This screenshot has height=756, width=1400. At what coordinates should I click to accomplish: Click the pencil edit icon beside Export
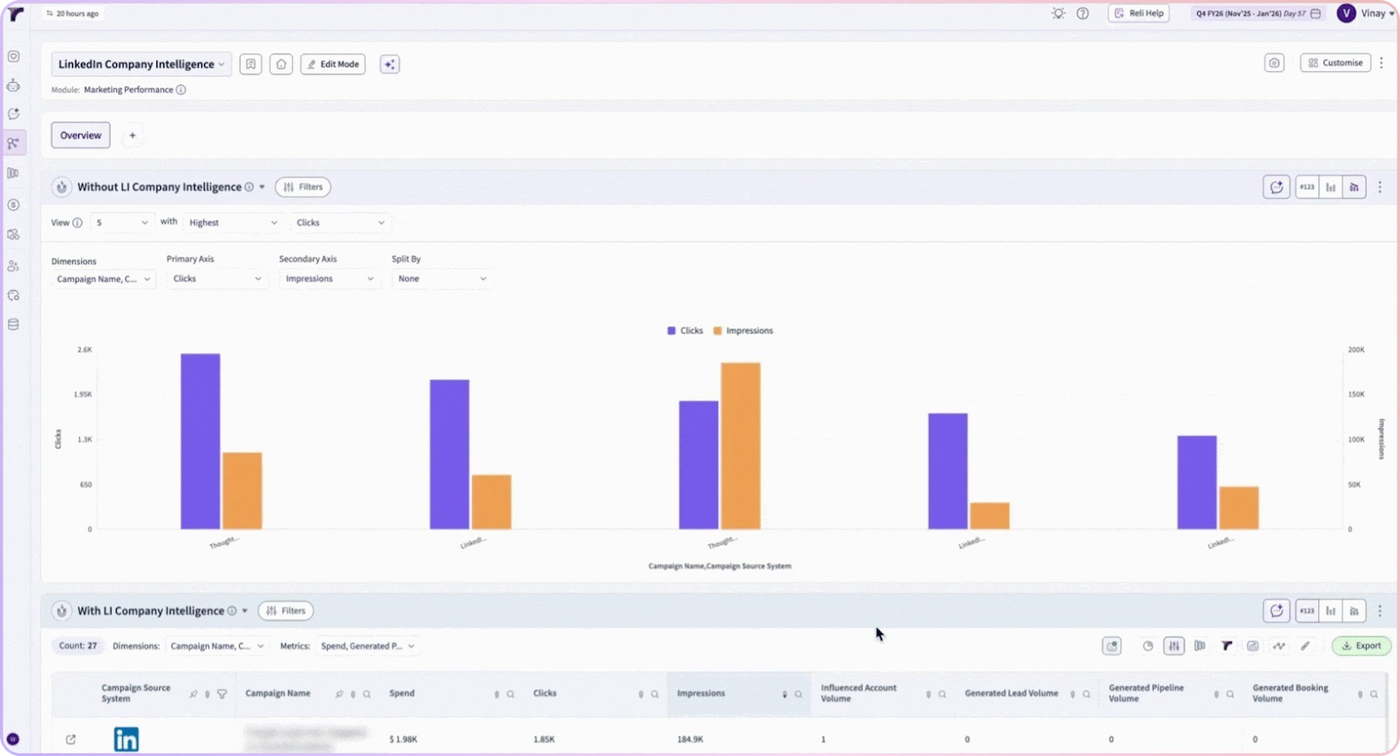pos(1305,646)
